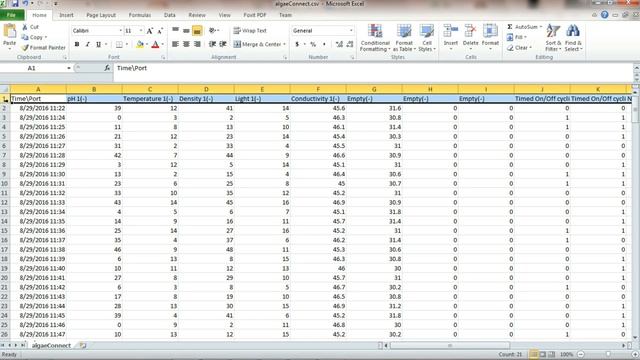Click Undo in Quick Access toolbar
This screenshot has width=640, height=360.
[26, 4]
